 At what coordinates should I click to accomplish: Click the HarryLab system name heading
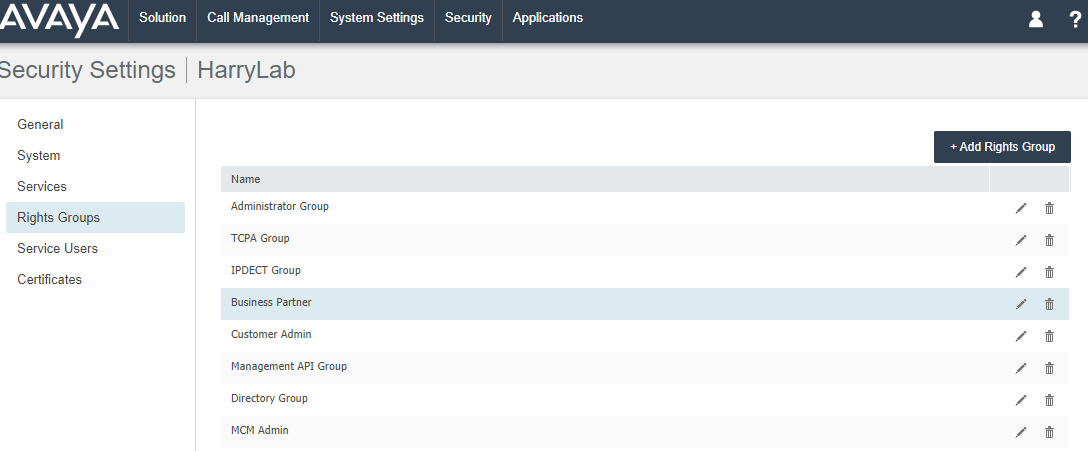(x=246, y=70)
